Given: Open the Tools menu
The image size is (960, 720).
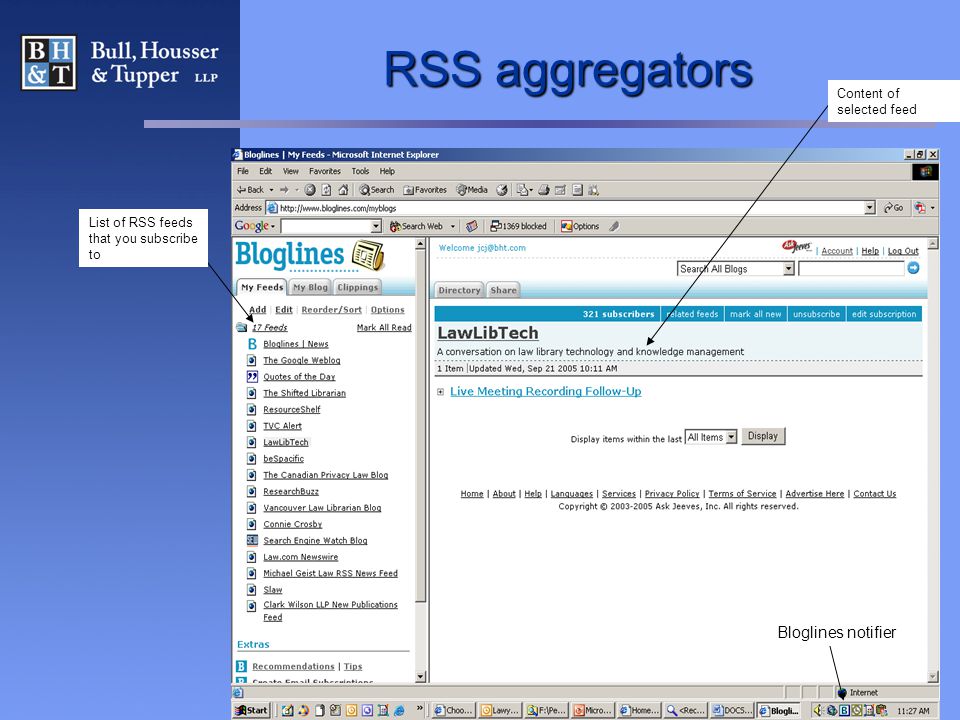Looking at the screenshot, I should click(360, 171).
